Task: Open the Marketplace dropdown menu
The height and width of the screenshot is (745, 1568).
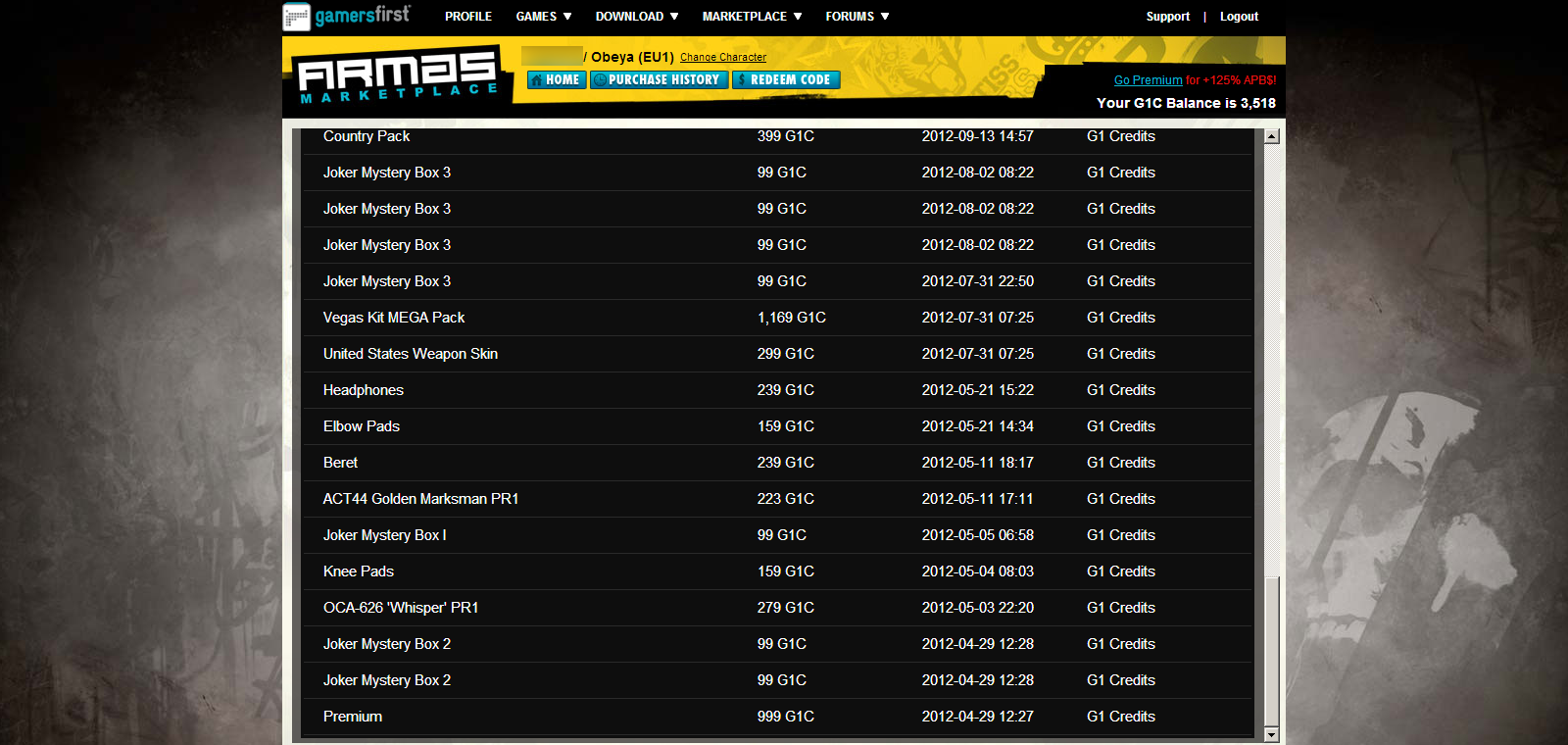Action: tap(752, 17)
